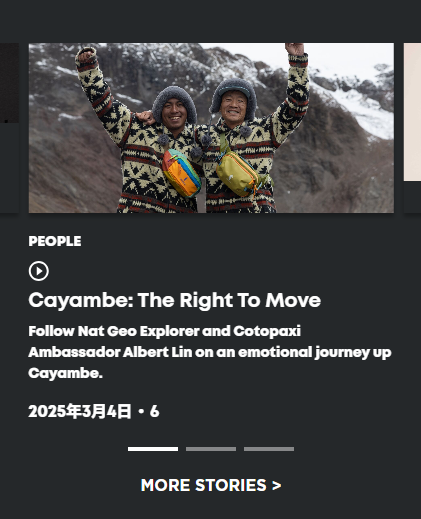Click the number 6 after the date

point(154,411)
